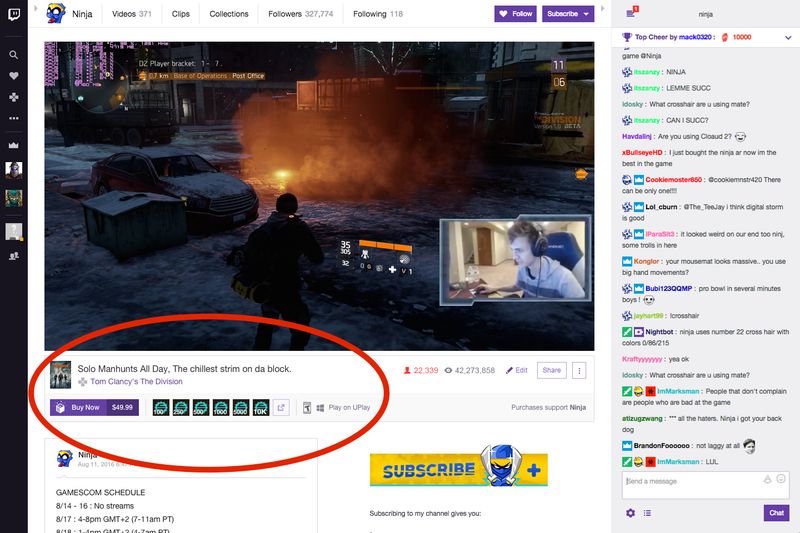Click the xBullseyeHD username in chat

click(642, 153)
